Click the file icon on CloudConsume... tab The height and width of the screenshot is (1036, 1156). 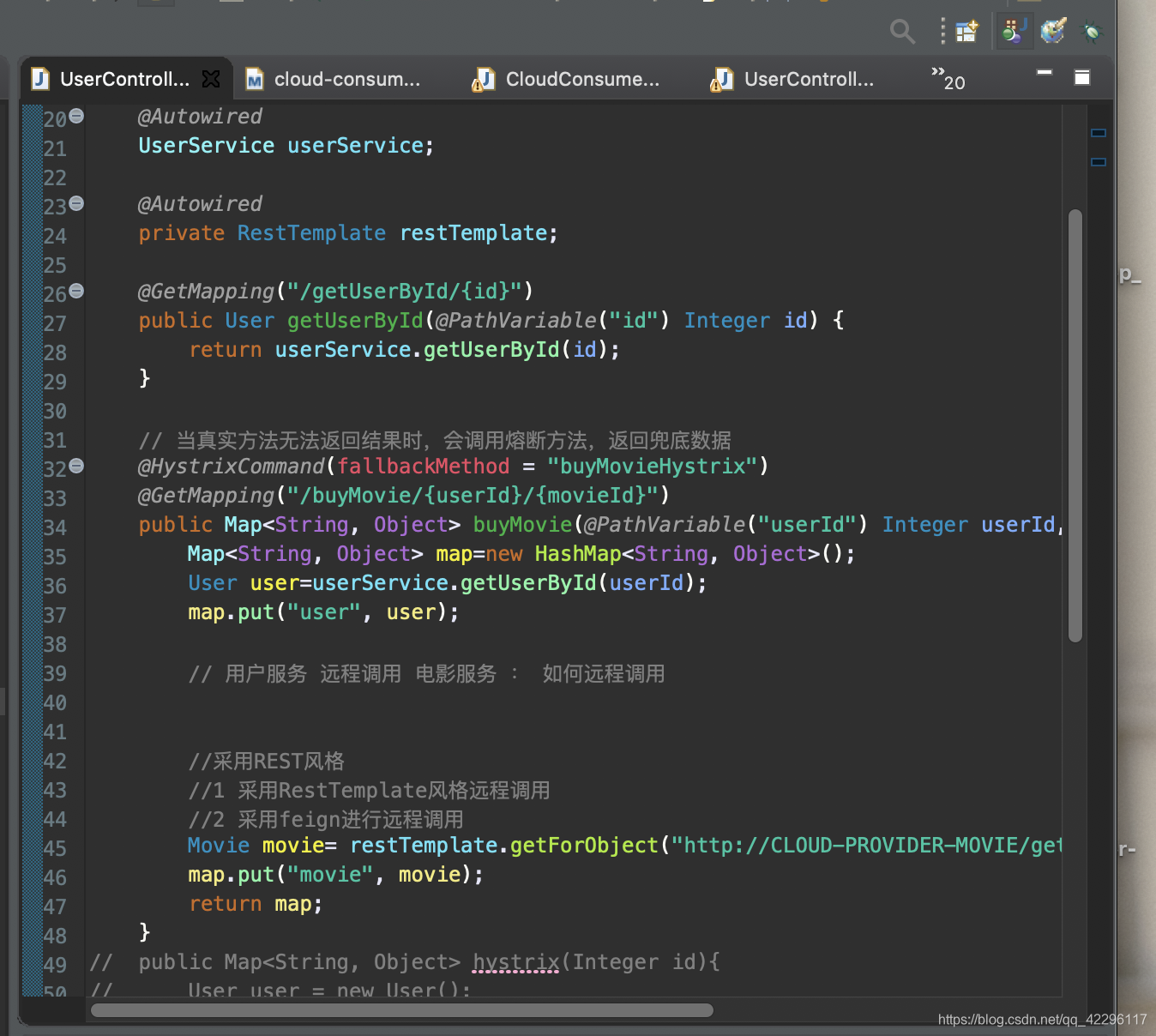point(483,80)
